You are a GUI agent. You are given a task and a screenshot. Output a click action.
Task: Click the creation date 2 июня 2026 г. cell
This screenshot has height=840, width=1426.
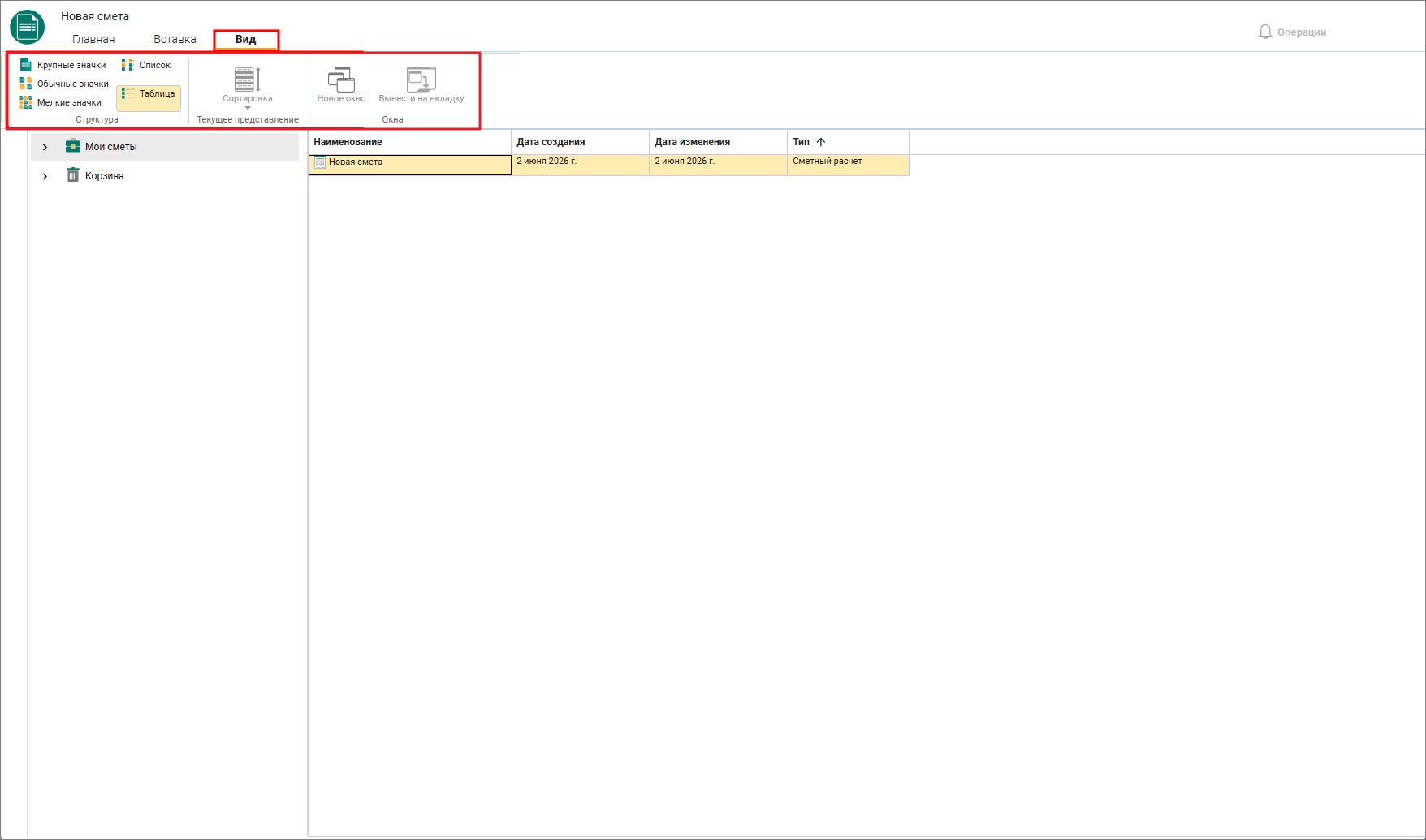(x=581, y=165)
